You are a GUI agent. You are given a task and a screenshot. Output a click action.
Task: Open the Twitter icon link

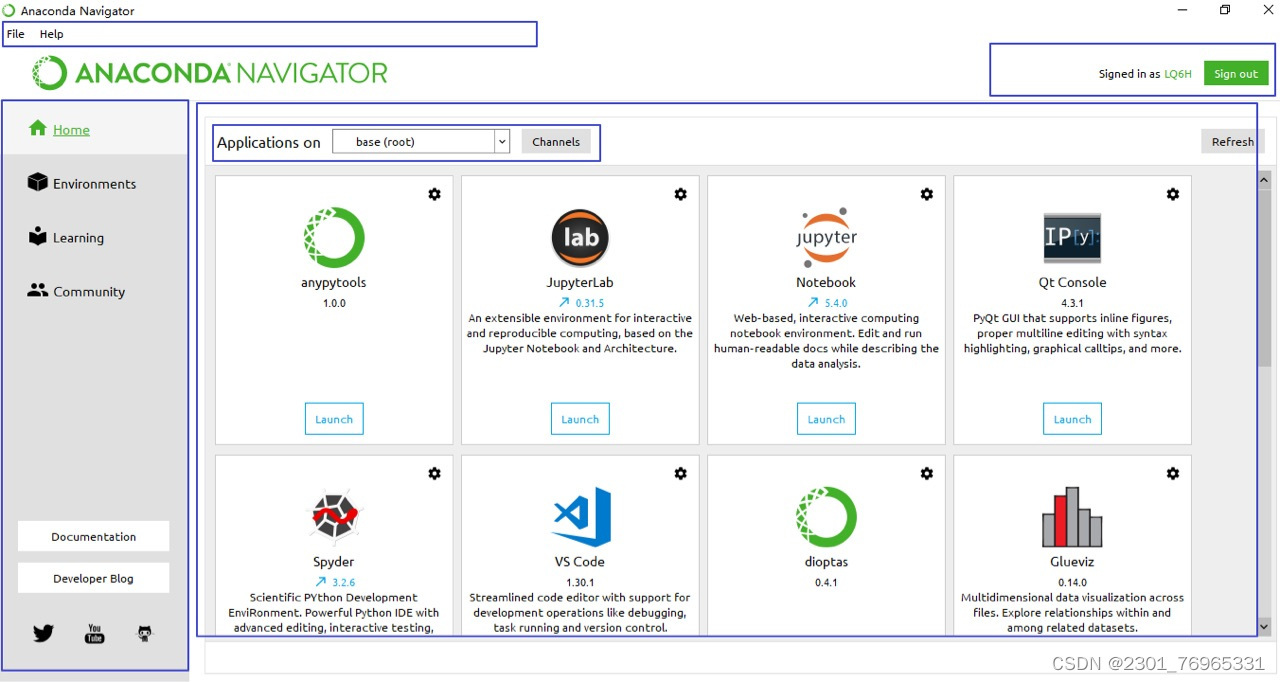43,633
